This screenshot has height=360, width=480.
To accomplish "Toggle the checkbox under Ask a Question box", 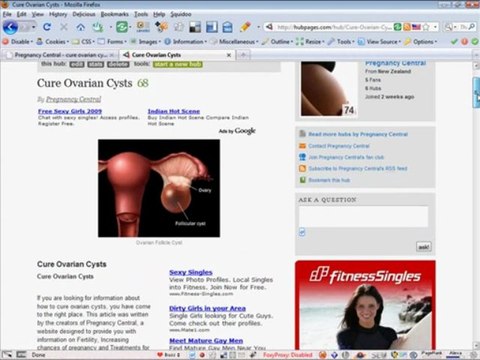I will coord(302,232).
